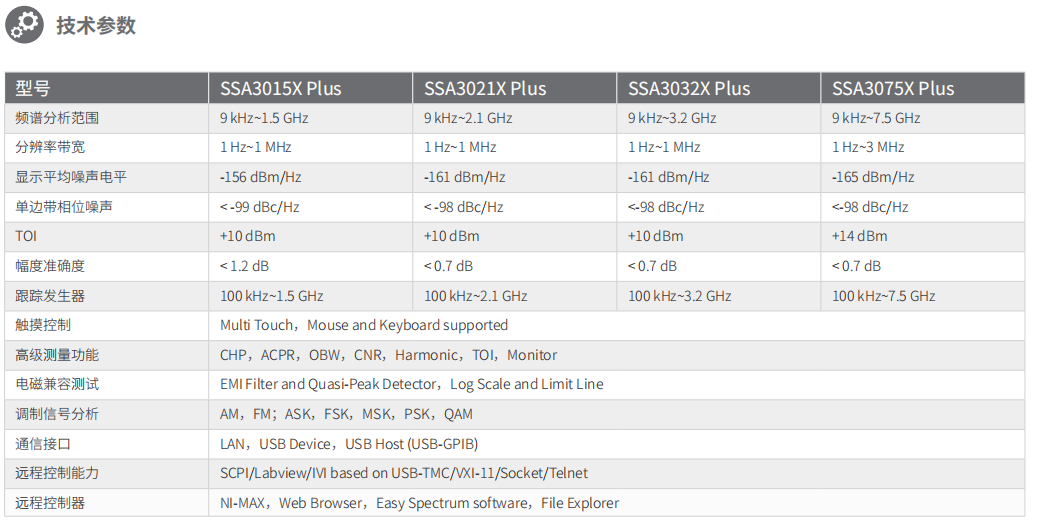Image resolution: width=1039 pixels, height=524 pixels.
Task: Click the SSA3032X Plus column header
Action: click(x=689, y=88)
